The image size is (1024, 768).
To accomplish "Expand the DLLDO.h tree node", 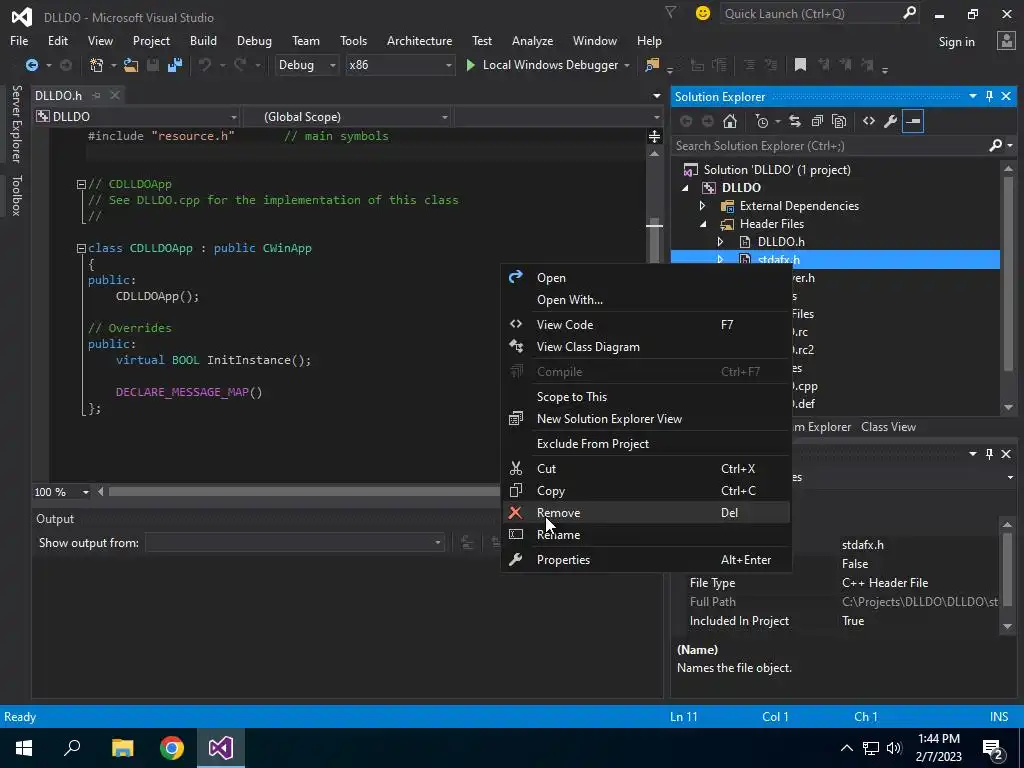I will tap(720, 242).
